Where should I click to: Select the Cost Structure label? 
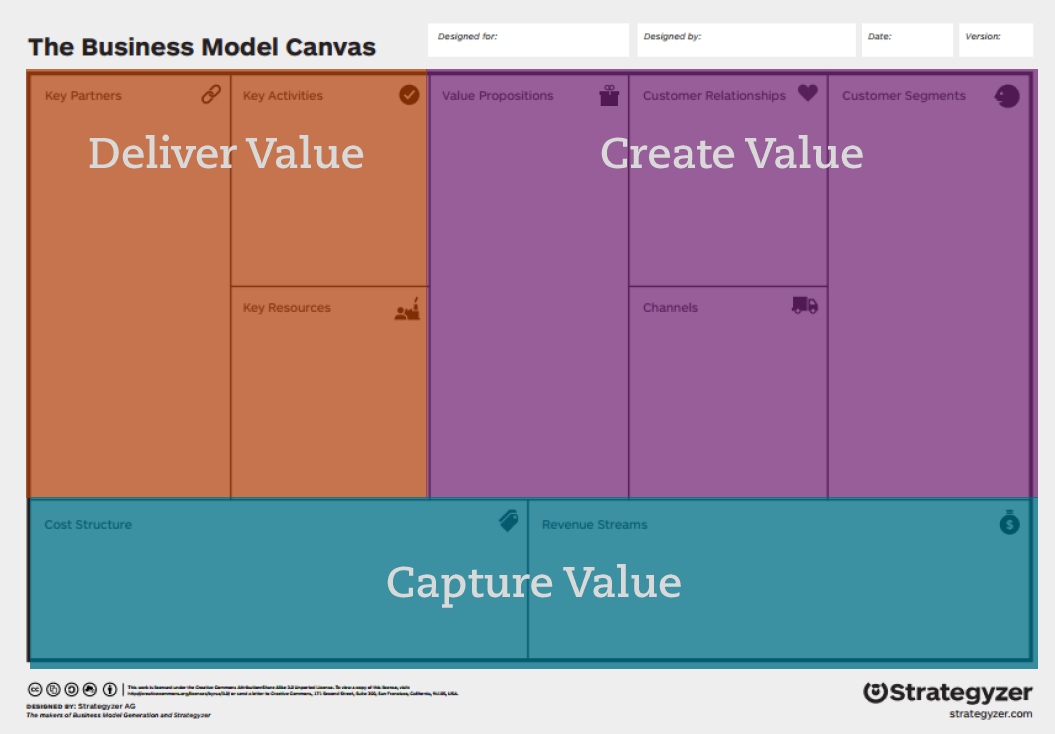pos(88,524)
